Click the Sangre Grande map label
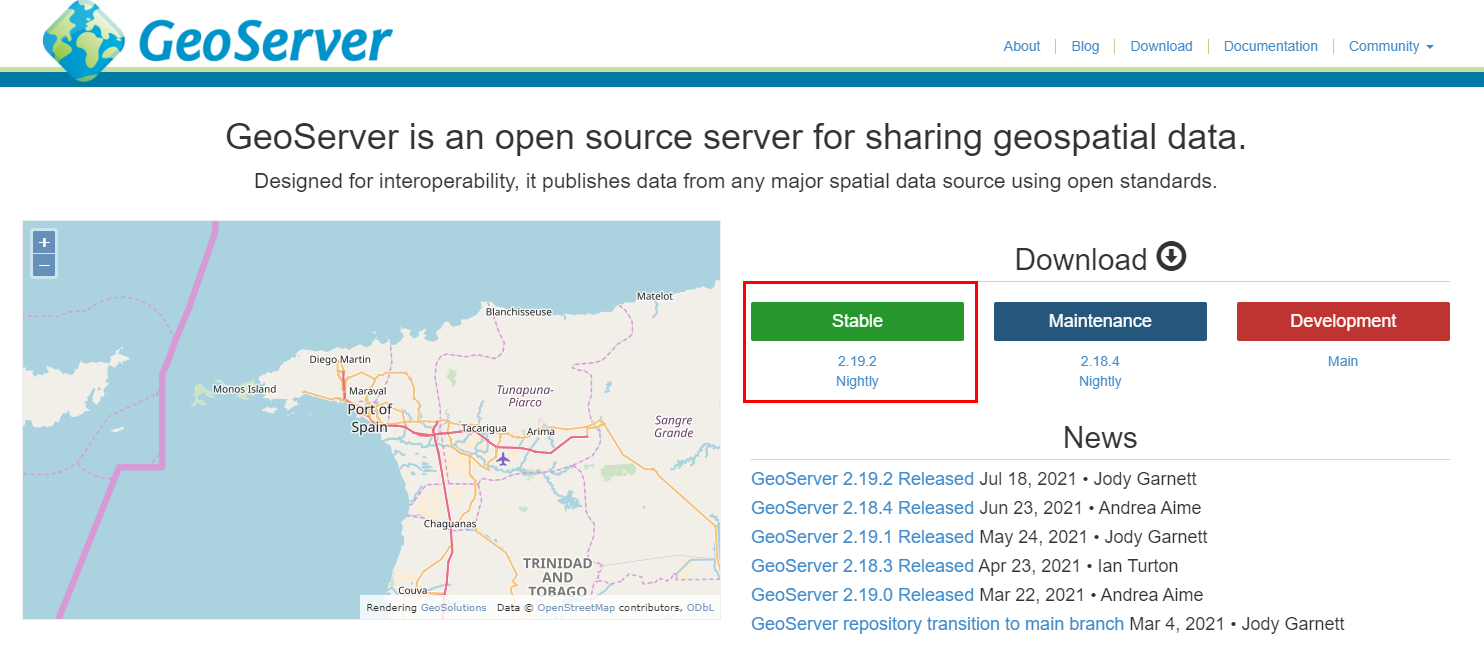 (x=674, y=426)
